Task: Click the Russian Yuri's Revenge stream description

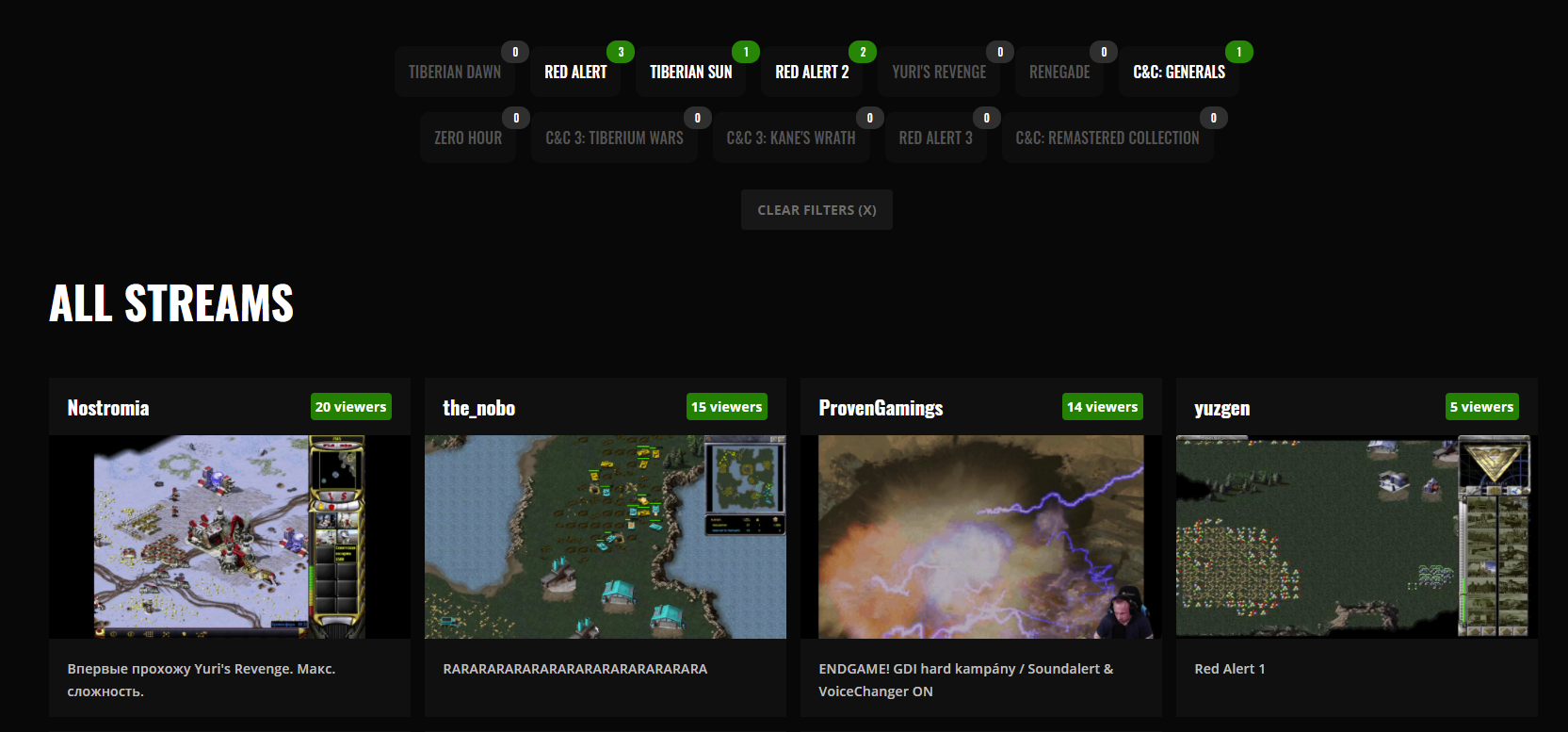Action: (202, 680)
